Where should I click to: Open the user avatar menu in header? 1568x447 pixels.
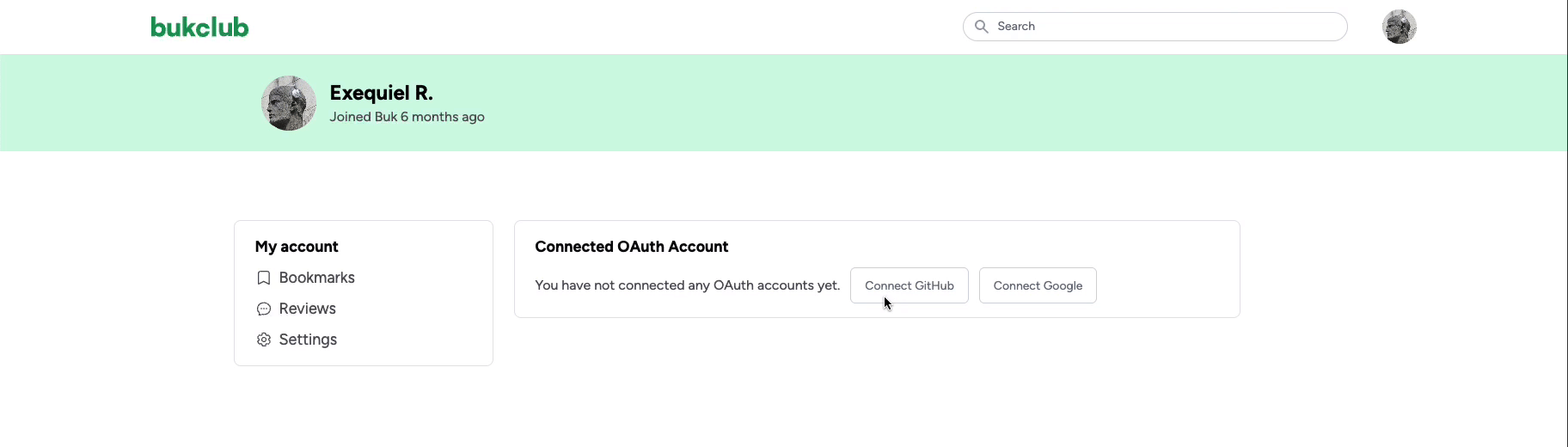click(x=1399, y=27)
